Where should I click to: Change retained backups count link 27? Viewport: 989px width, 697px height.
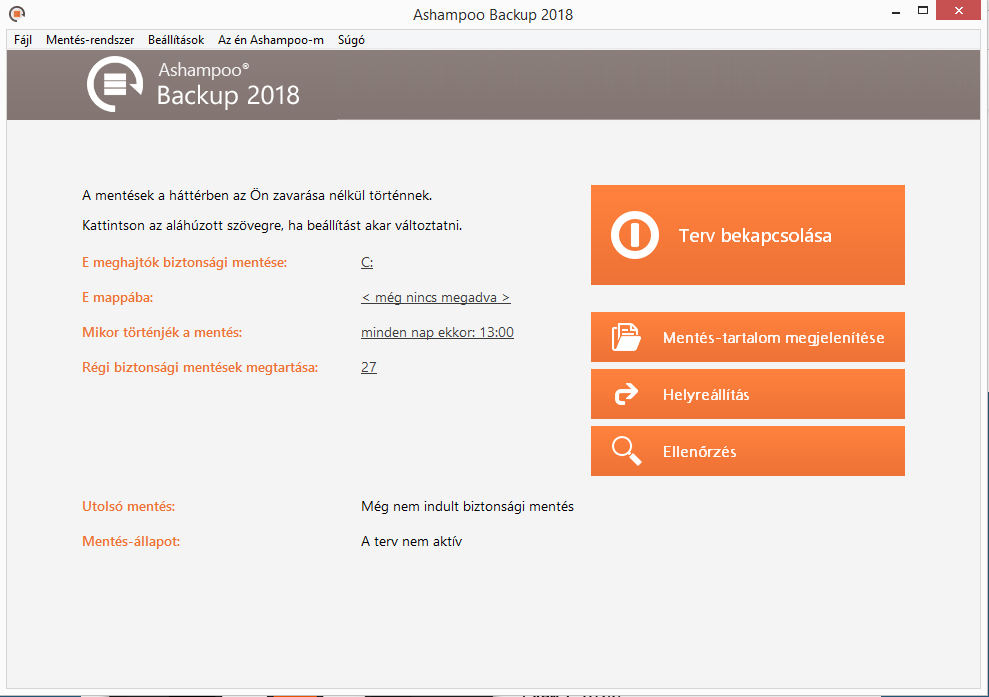tap(368, 368)
